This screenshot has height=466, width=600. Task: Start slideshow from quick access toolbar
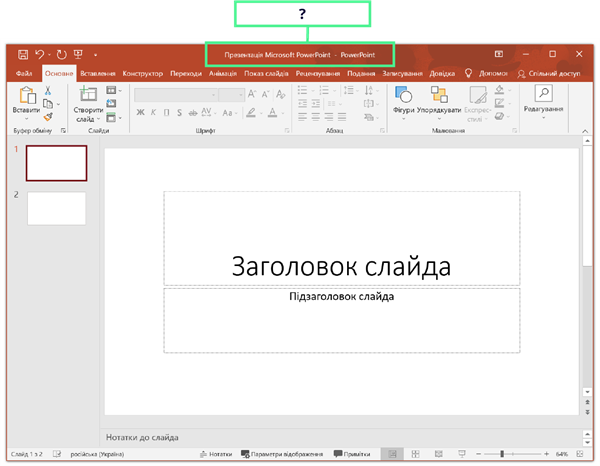pos(78,55)
